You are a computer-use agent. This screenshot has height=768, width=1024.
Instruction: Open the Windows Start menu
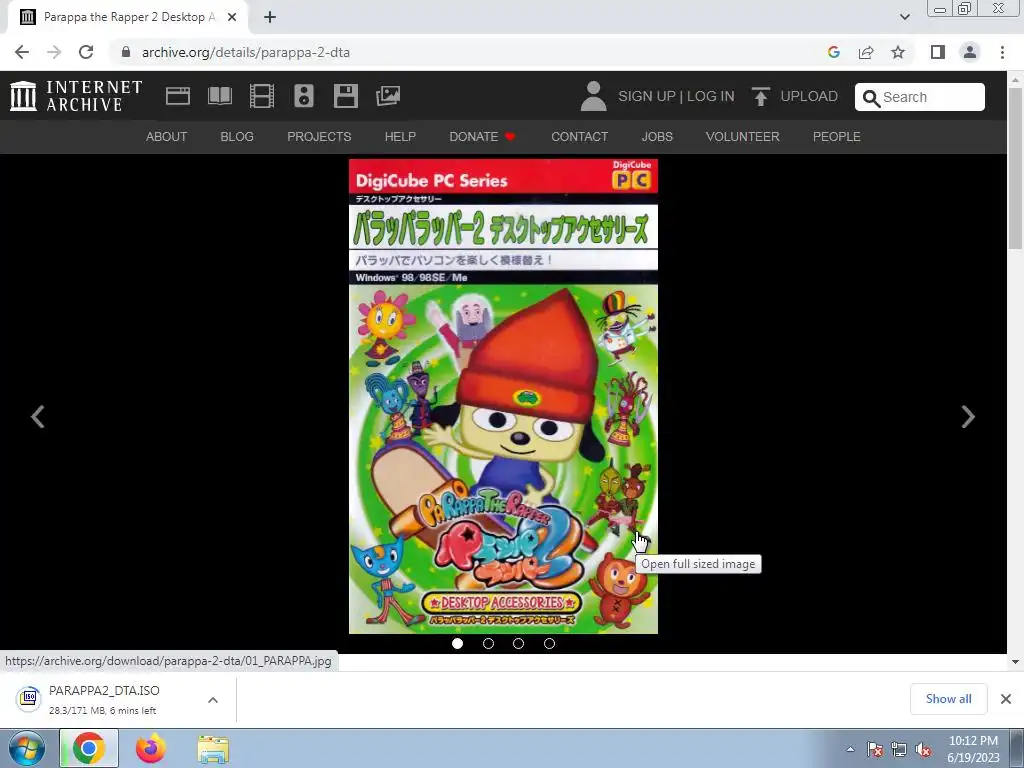tap(26, 748)
